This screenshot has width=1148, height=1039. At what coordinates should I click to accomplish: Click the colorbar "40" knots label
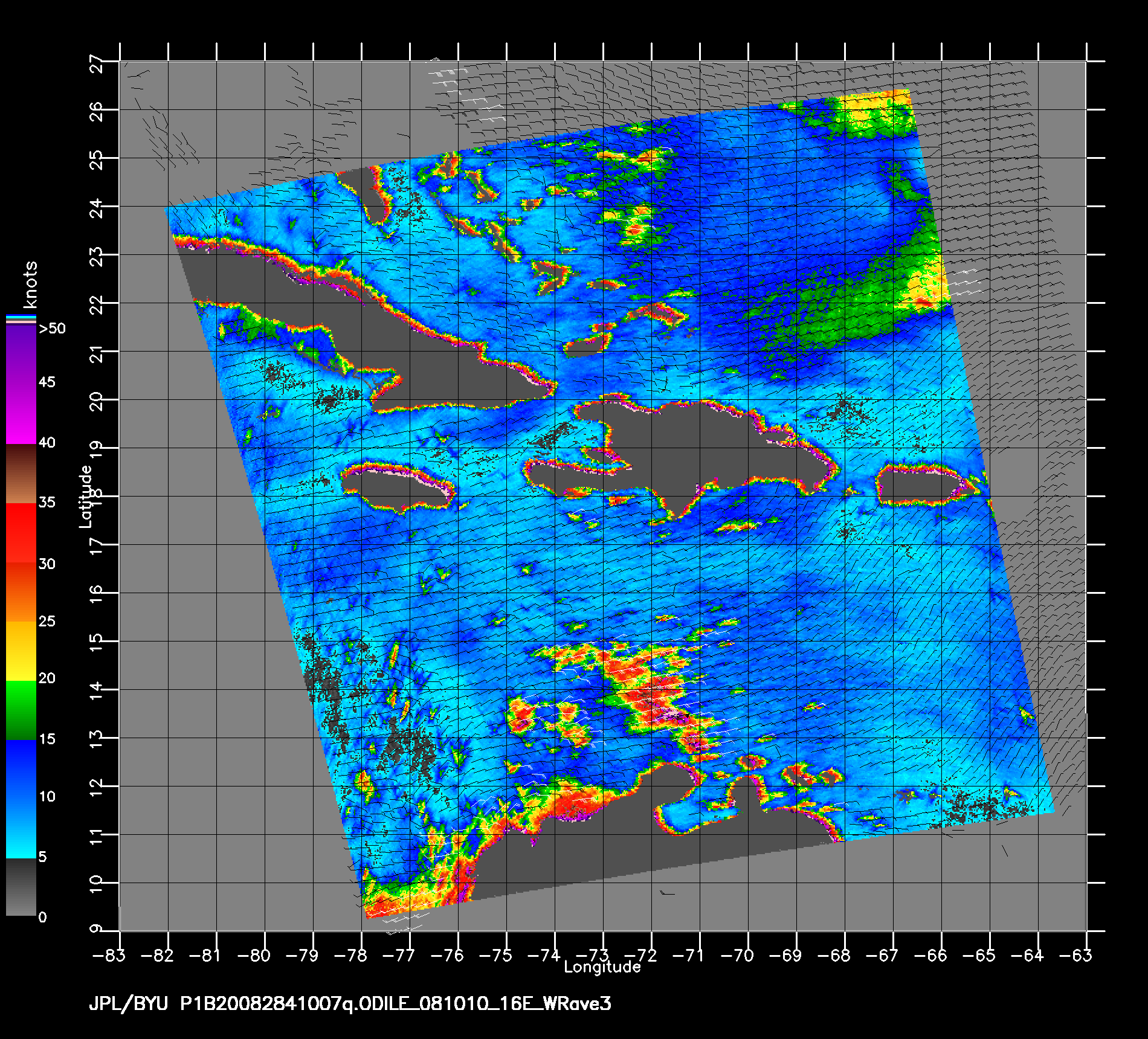(47, 443)
